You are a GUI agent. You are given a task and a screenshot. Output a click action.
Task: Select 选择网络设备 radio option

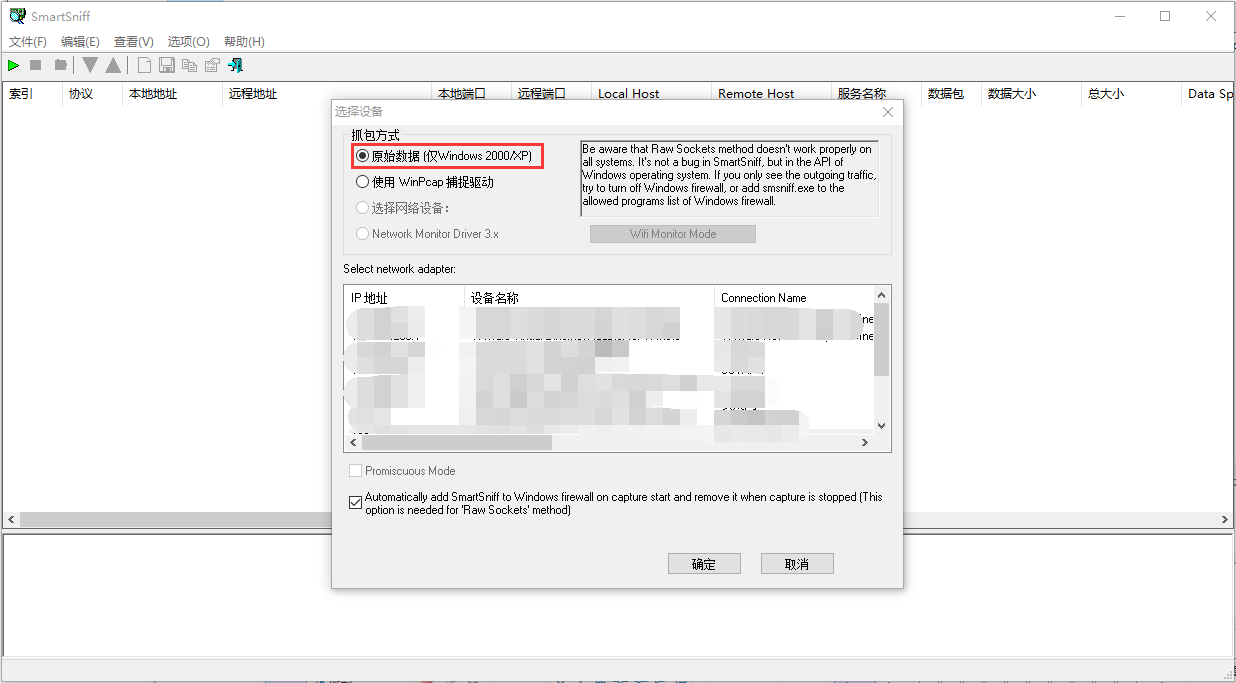pyautogui.click(x=403, y=208)
